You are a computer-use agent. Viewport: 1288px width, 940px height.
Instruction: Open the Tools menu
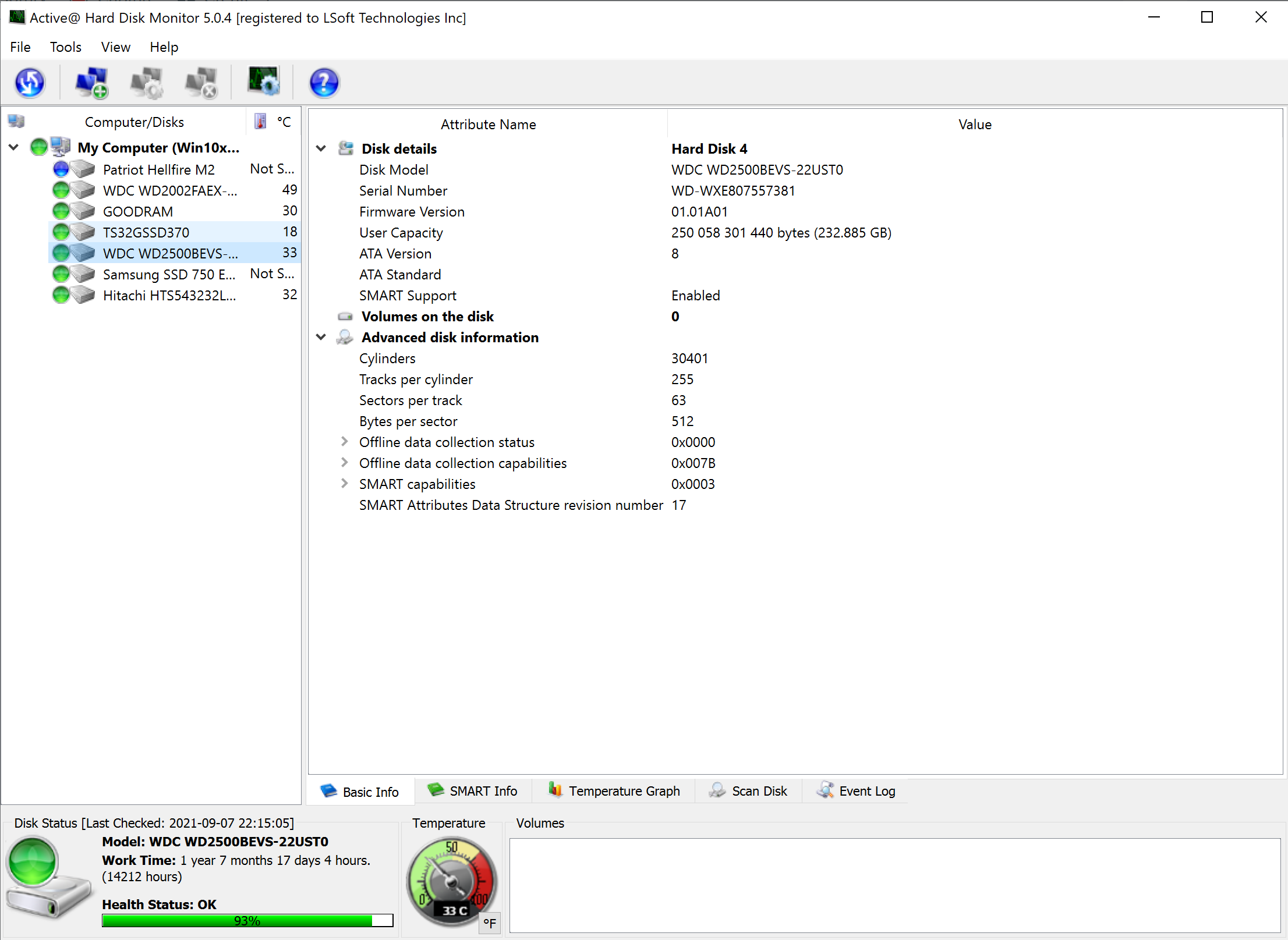pos(66,47)
